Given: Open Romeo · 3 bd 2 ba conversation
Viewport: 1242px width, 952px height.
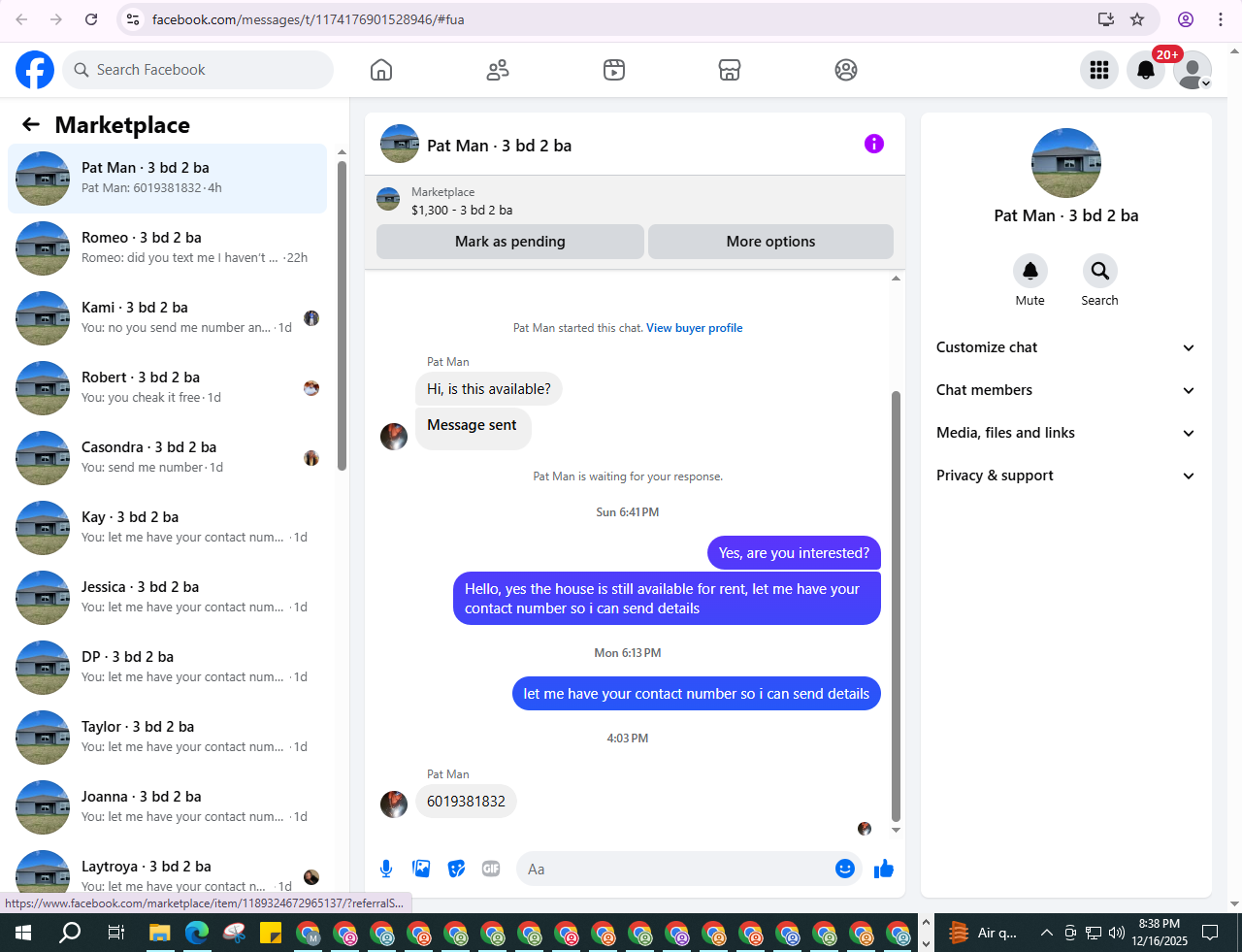Looking at the screenshot, I should 167,248.
